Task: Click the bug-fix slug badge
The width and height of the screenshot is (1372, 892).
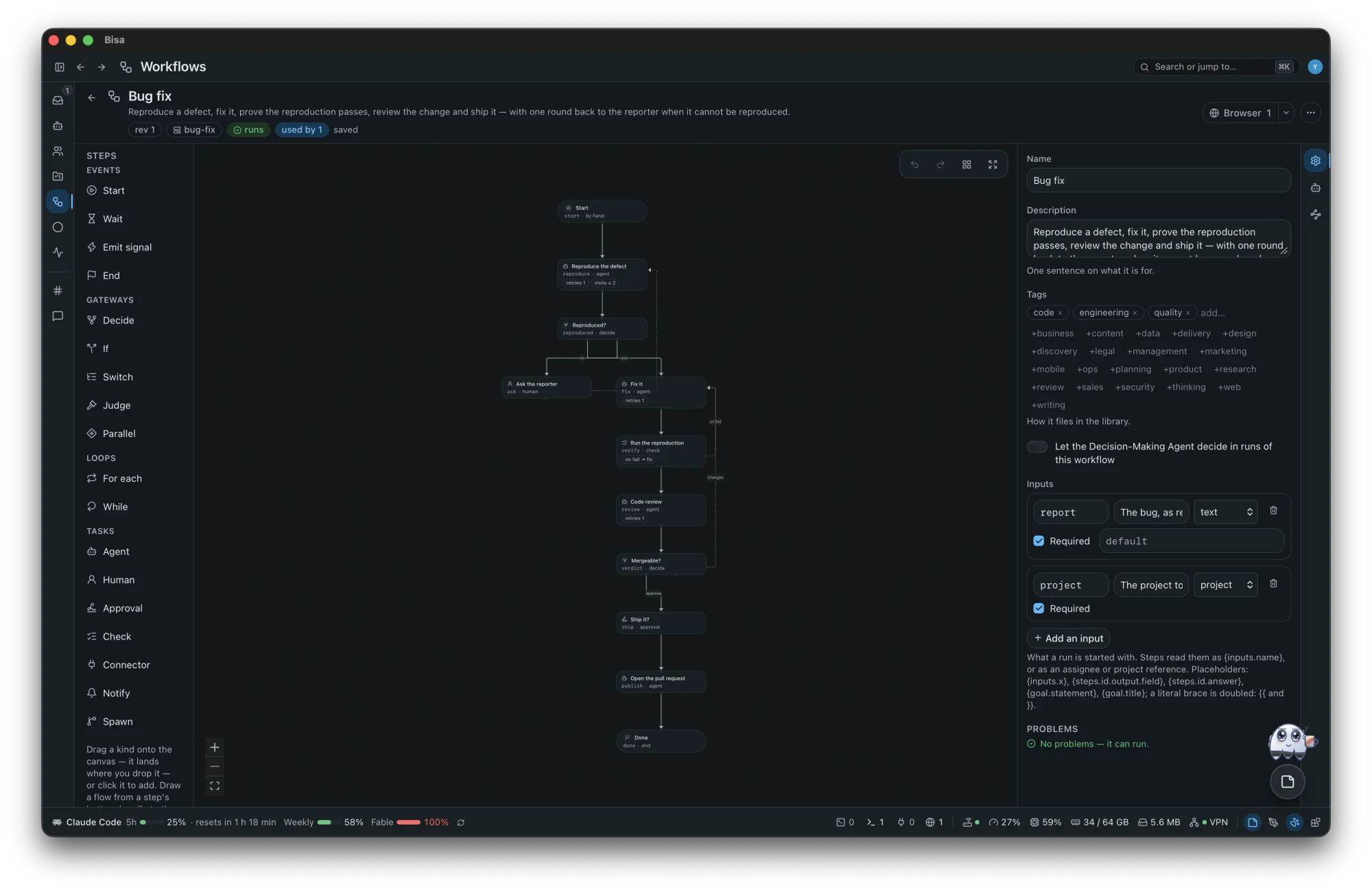Action: [194, 130]
